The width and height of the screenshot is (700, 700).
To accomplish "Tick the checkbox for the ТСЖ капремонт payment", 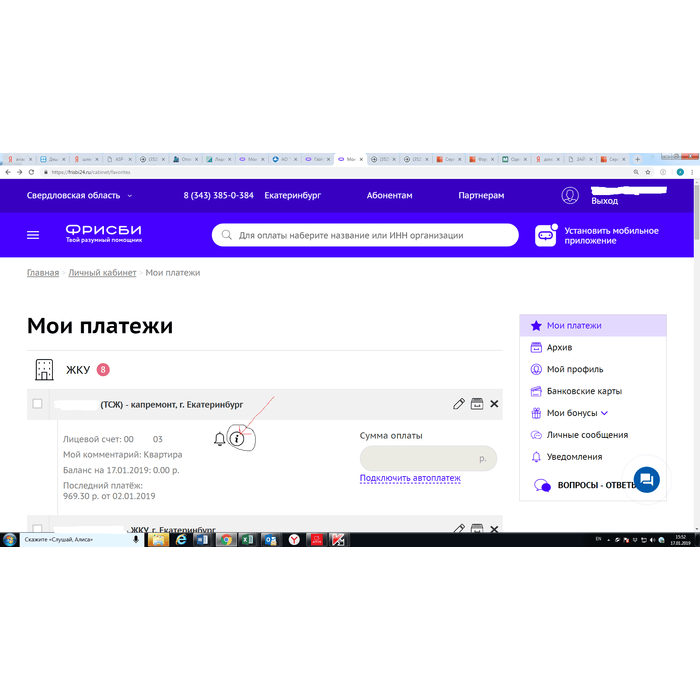I will (x=38, y=404).
